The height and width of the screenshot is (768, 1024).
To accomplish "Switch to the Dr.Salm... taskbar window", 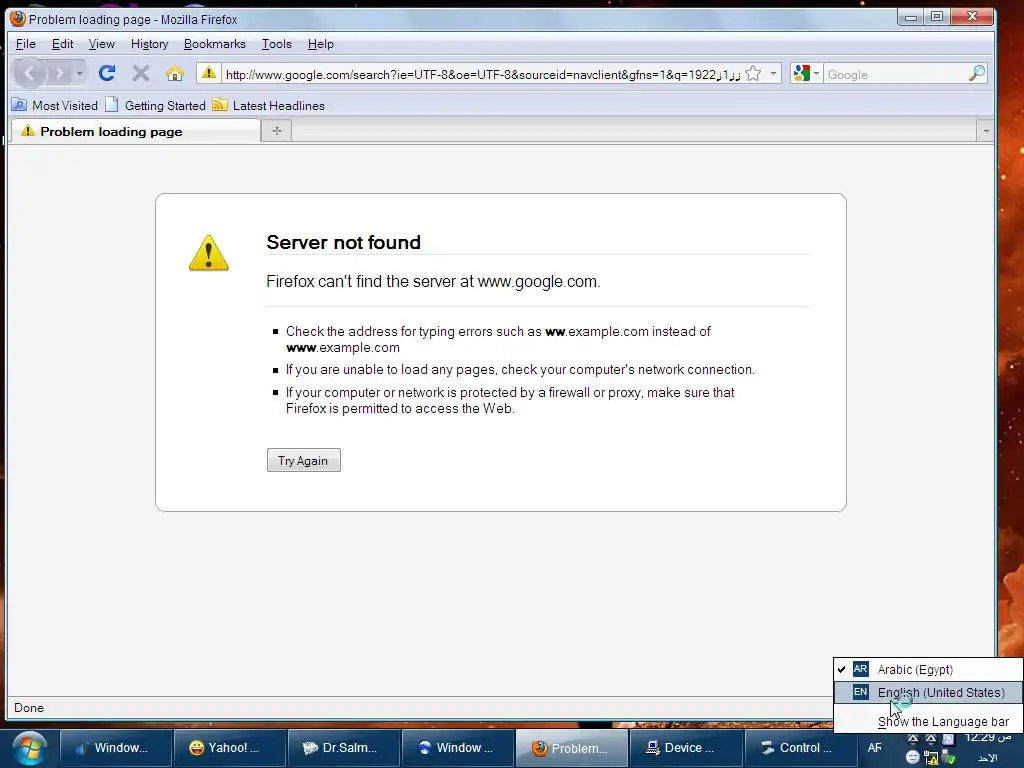I will 343,748.
